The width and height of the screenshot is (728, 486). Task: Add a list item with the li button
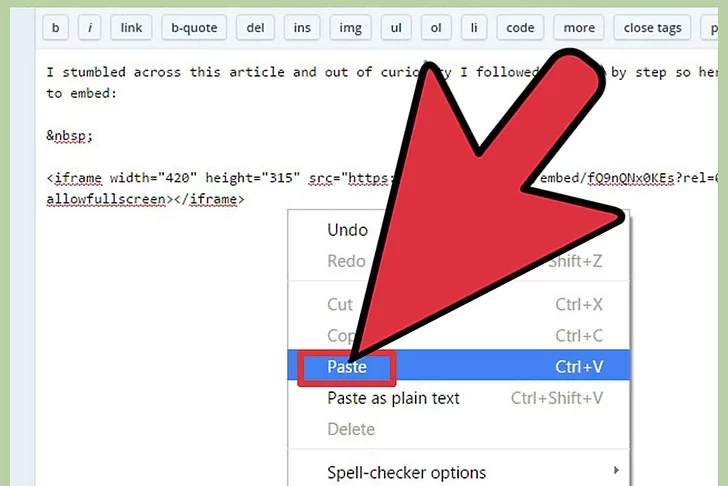474,28
